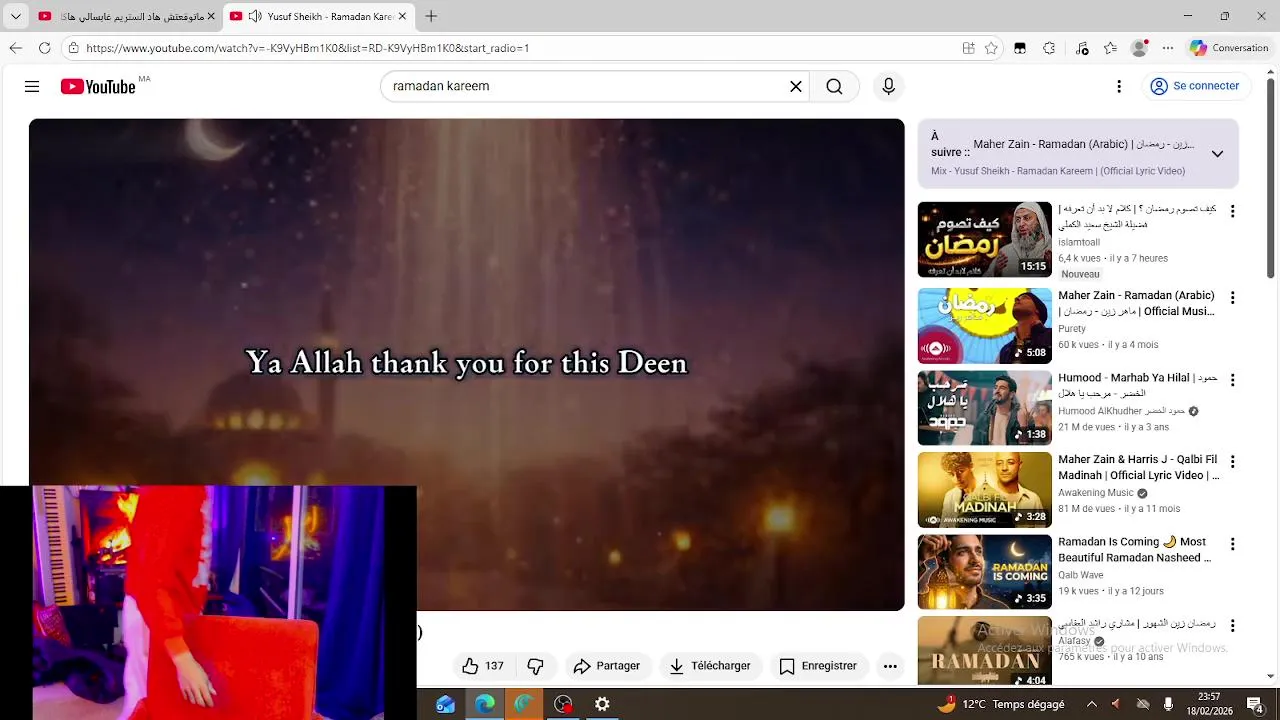This screenshot has height=720, width=1280.
Task: Play the Maher Zain Ramadan 5:08 thumbnail
Action: [985, 326]
